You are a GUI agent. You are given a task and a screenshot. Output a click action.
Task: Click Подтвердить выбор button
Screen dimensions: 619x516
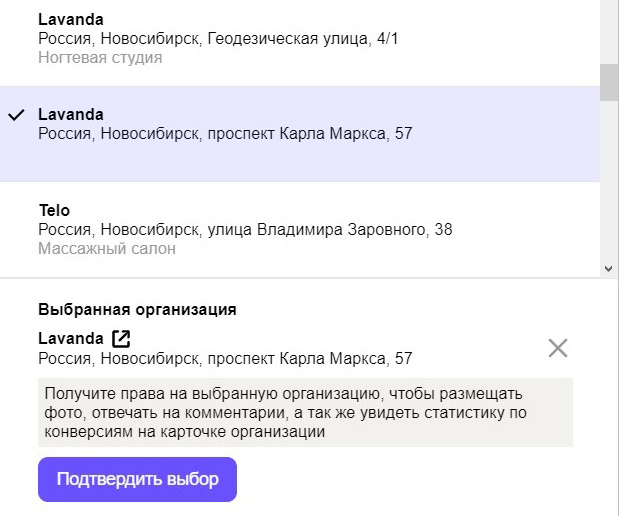137,479
